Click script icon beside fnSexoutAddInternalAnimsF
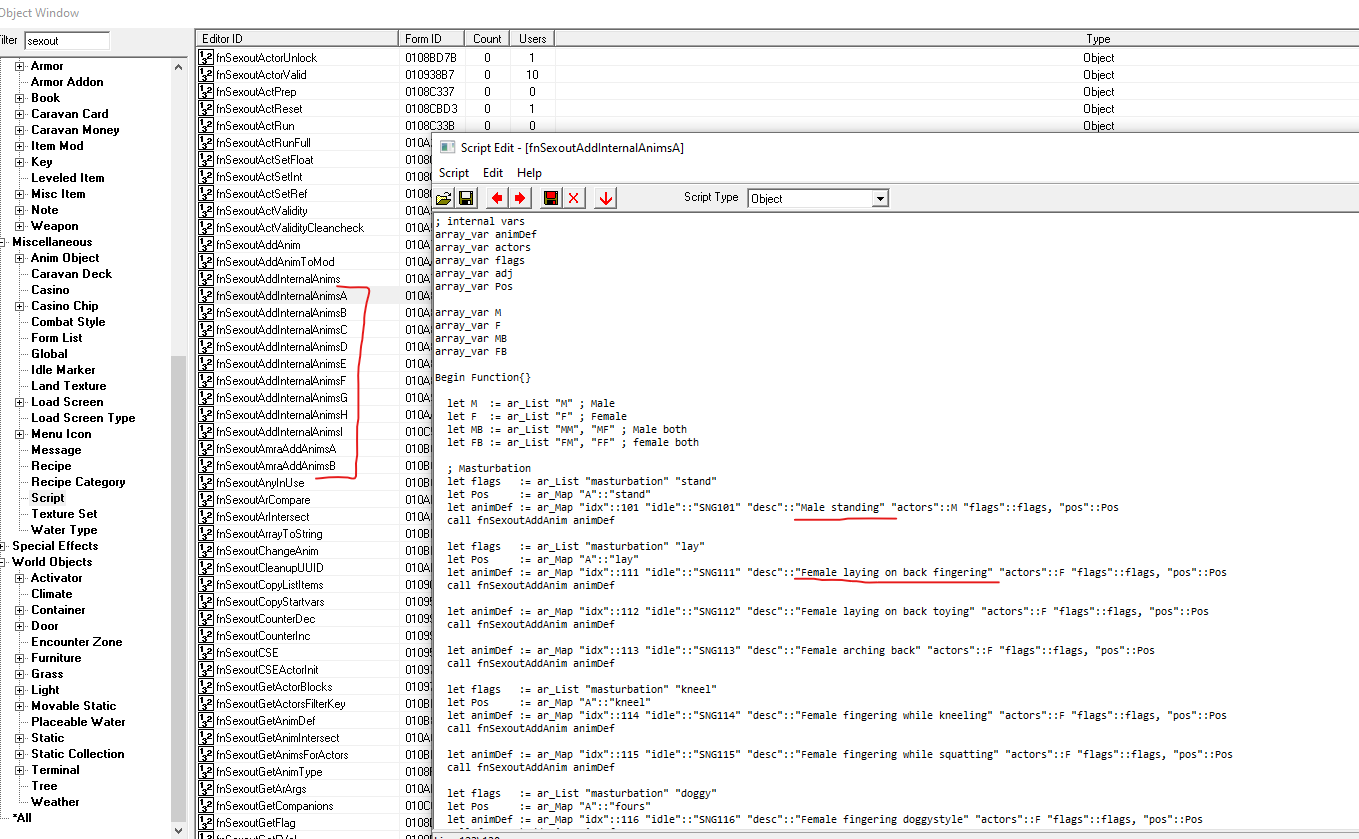The image size is (1359, 839). point(206,381)
